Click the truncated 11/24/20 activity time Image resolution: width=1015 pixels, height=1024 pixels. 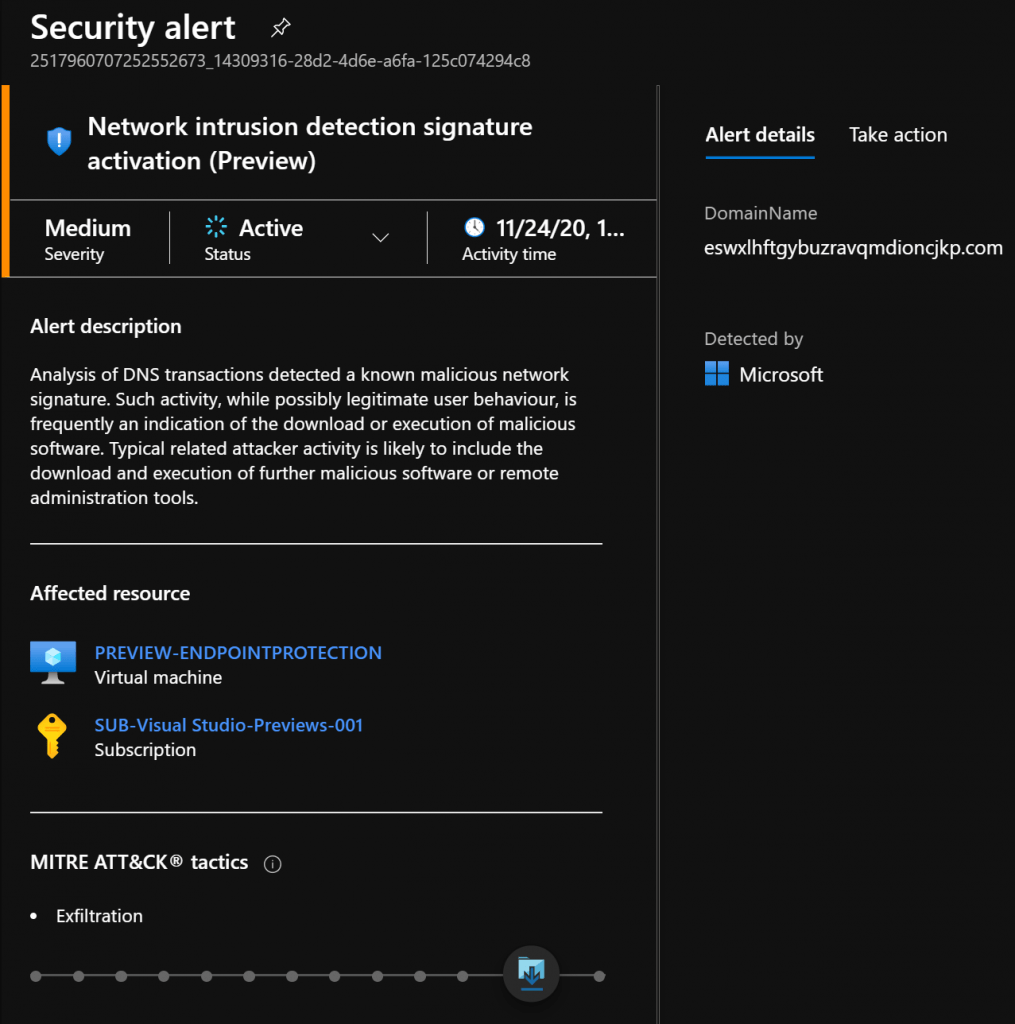560,228
